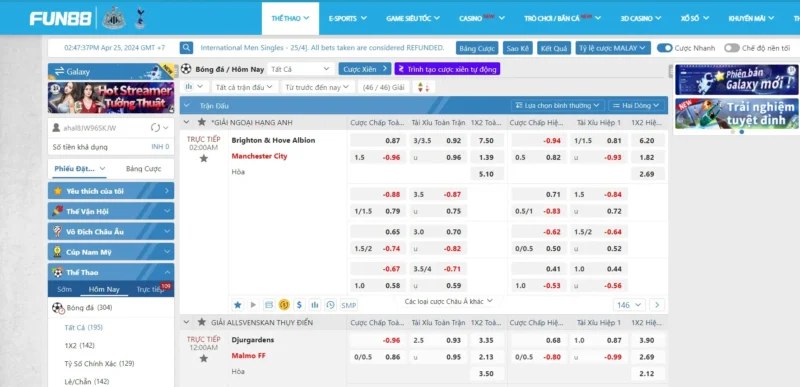Click the search magnifier icon
Viewport: 800px width, 387px height.
186,48
